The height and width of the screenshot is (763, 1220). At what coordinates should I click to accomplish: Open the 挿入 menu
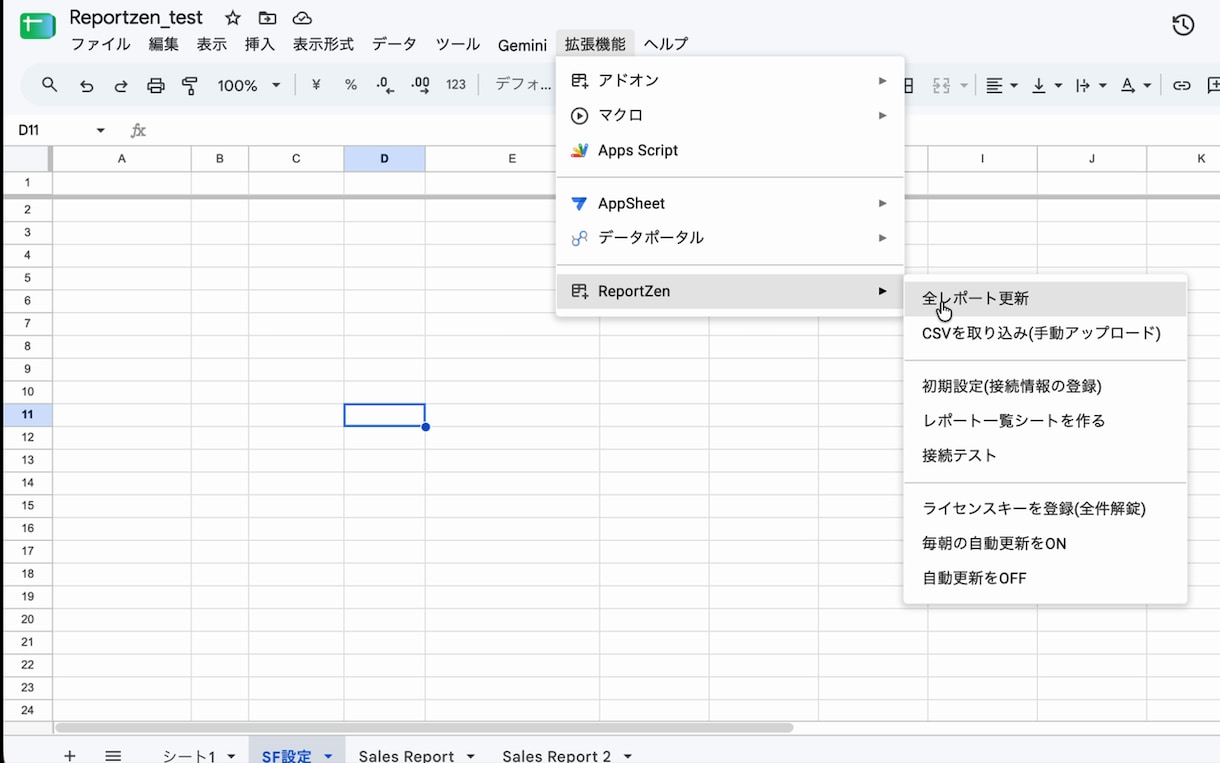click(260, 45)
